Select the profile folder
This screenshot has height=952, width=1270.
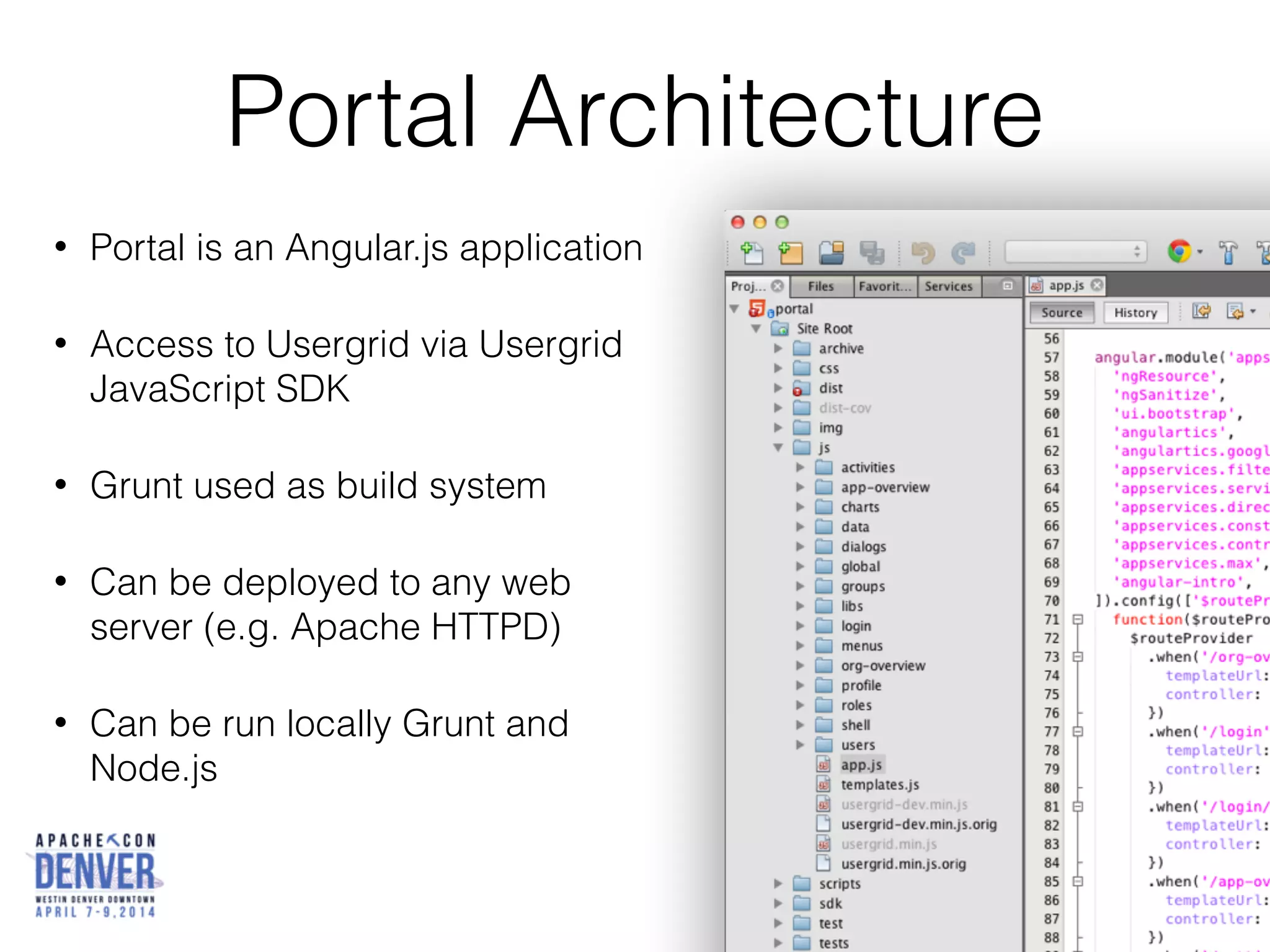tap(861, 685)
